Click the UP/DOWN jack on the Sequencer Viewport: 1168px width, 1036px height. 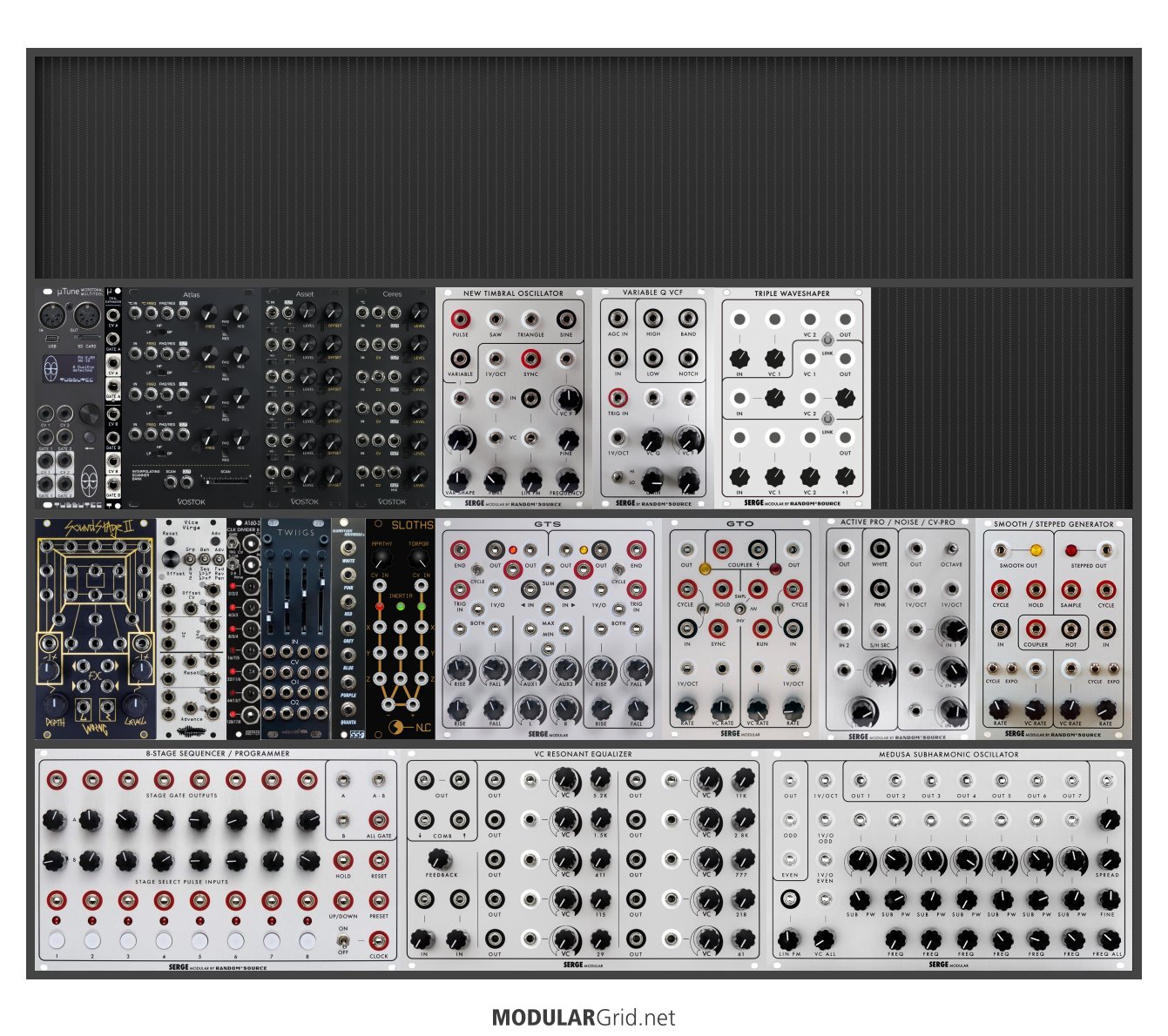(x=343, y=900)
